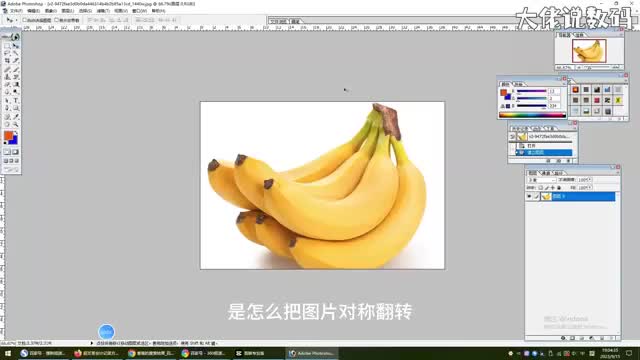
Task: Switch to the Channels tab
Action: [x=546, y=173]
